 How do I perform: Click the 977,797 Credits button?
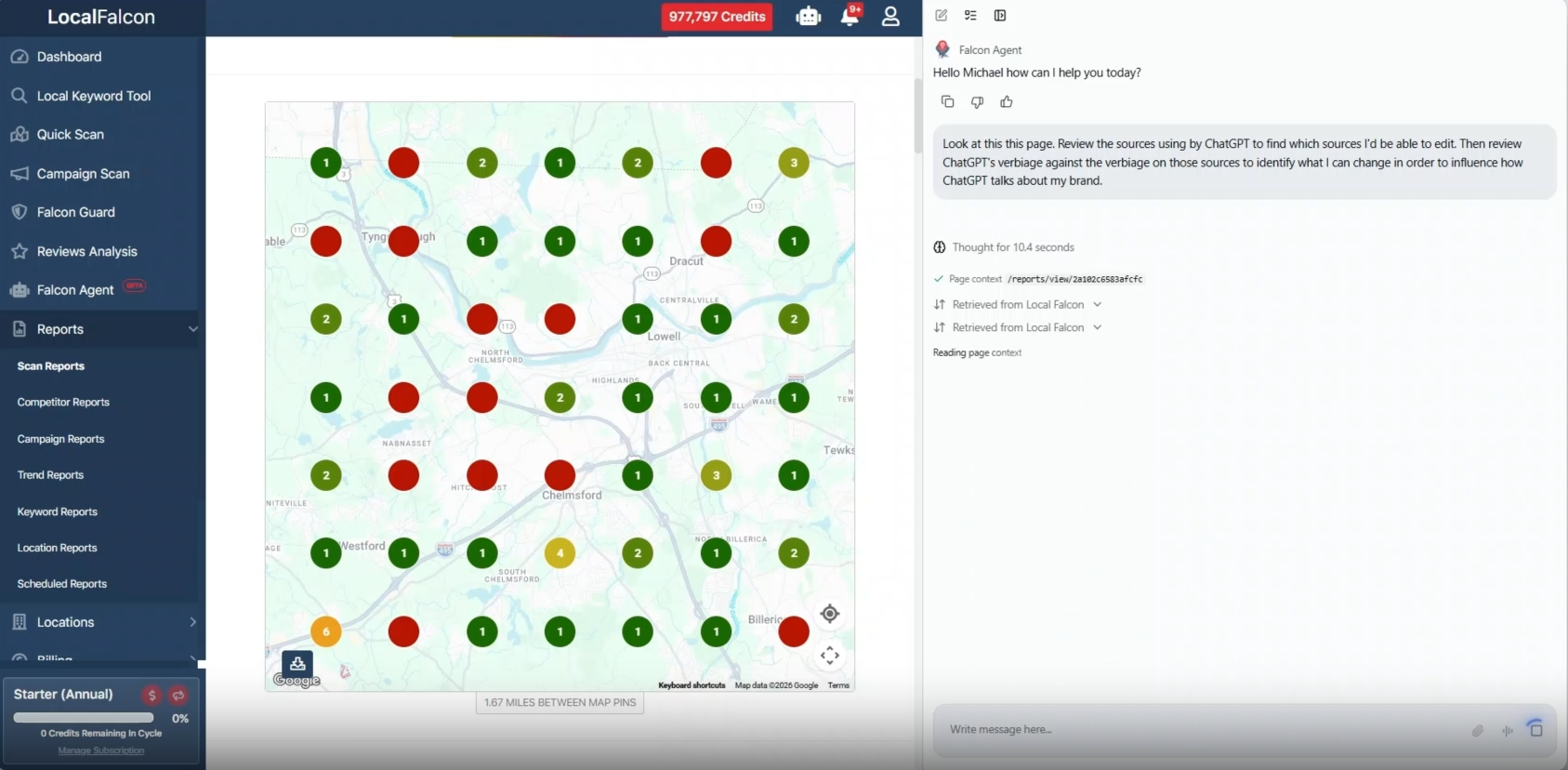[x=717, y=17]
